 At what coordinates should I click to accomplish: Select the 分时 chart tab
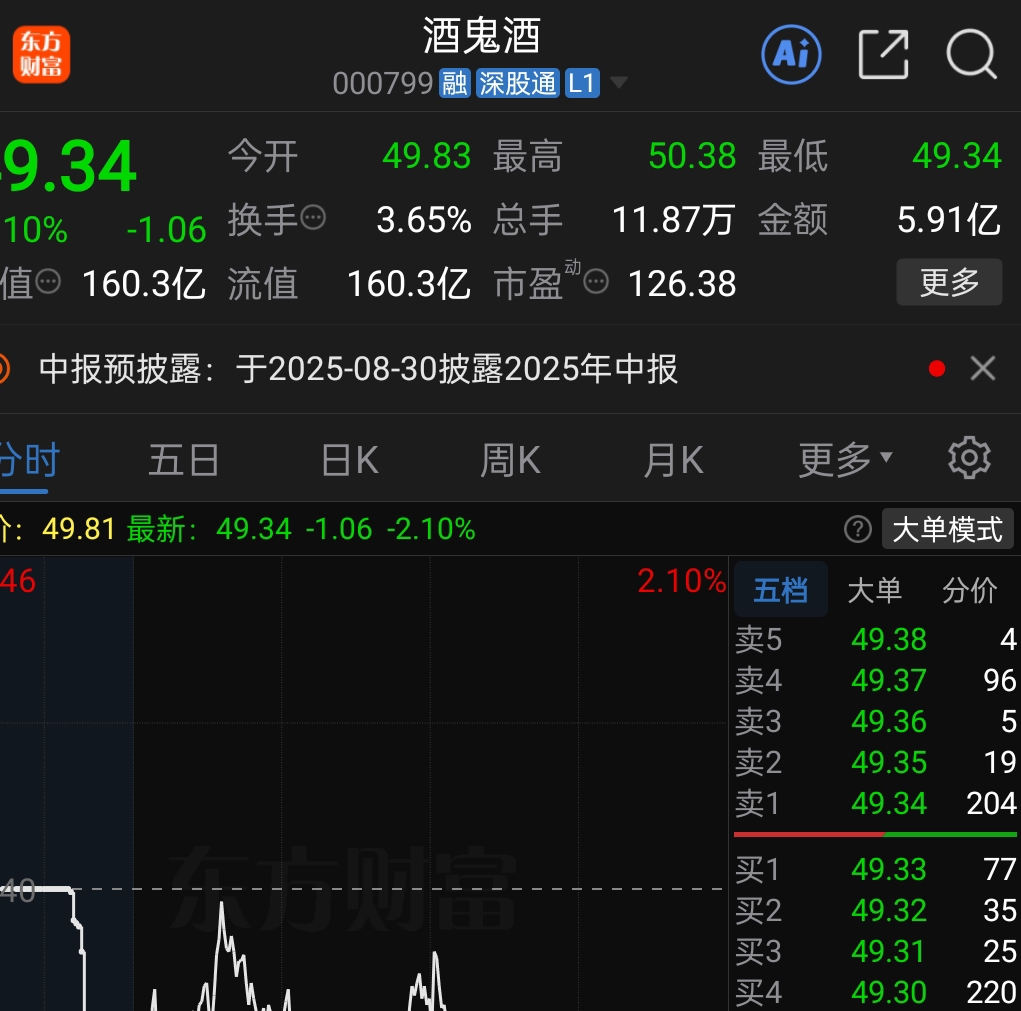(x=29, y=460)
